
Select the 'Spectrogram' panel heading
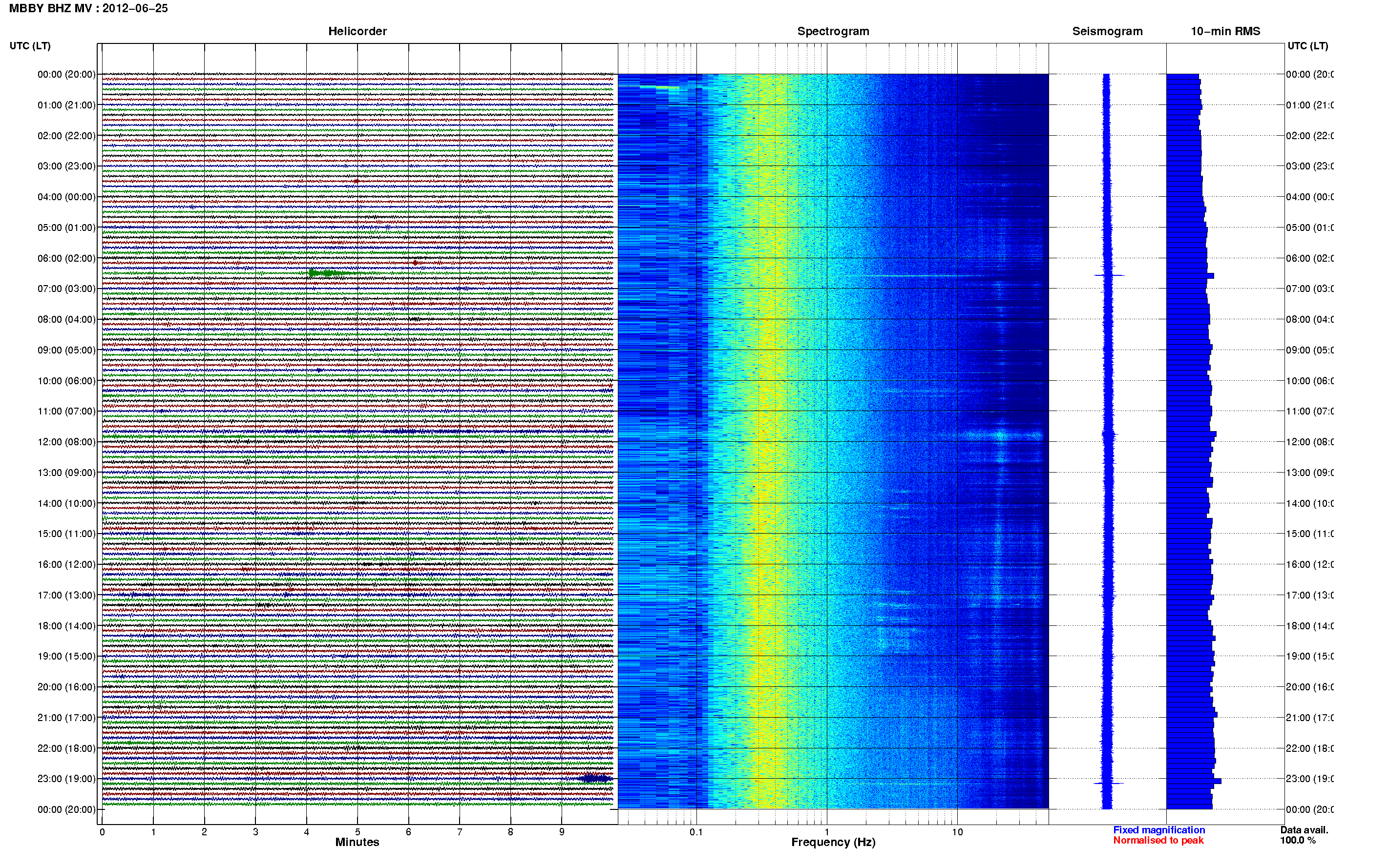click(833, 32)
